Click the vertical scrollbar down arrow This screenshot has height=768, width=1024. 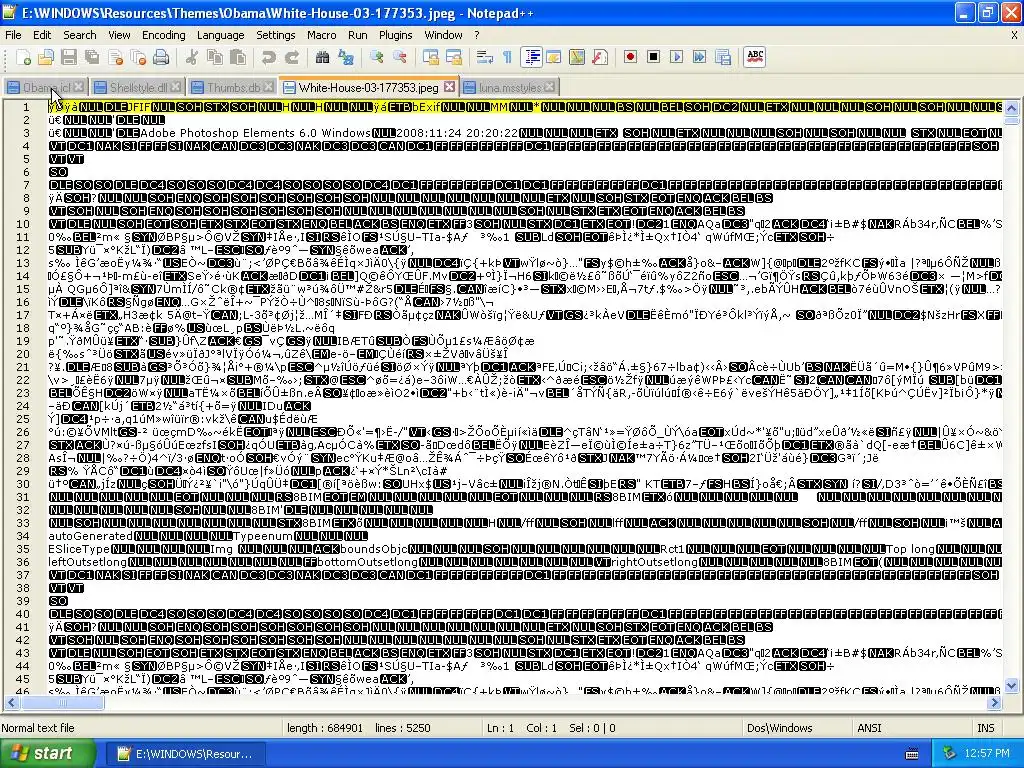tap(1012, 686)
